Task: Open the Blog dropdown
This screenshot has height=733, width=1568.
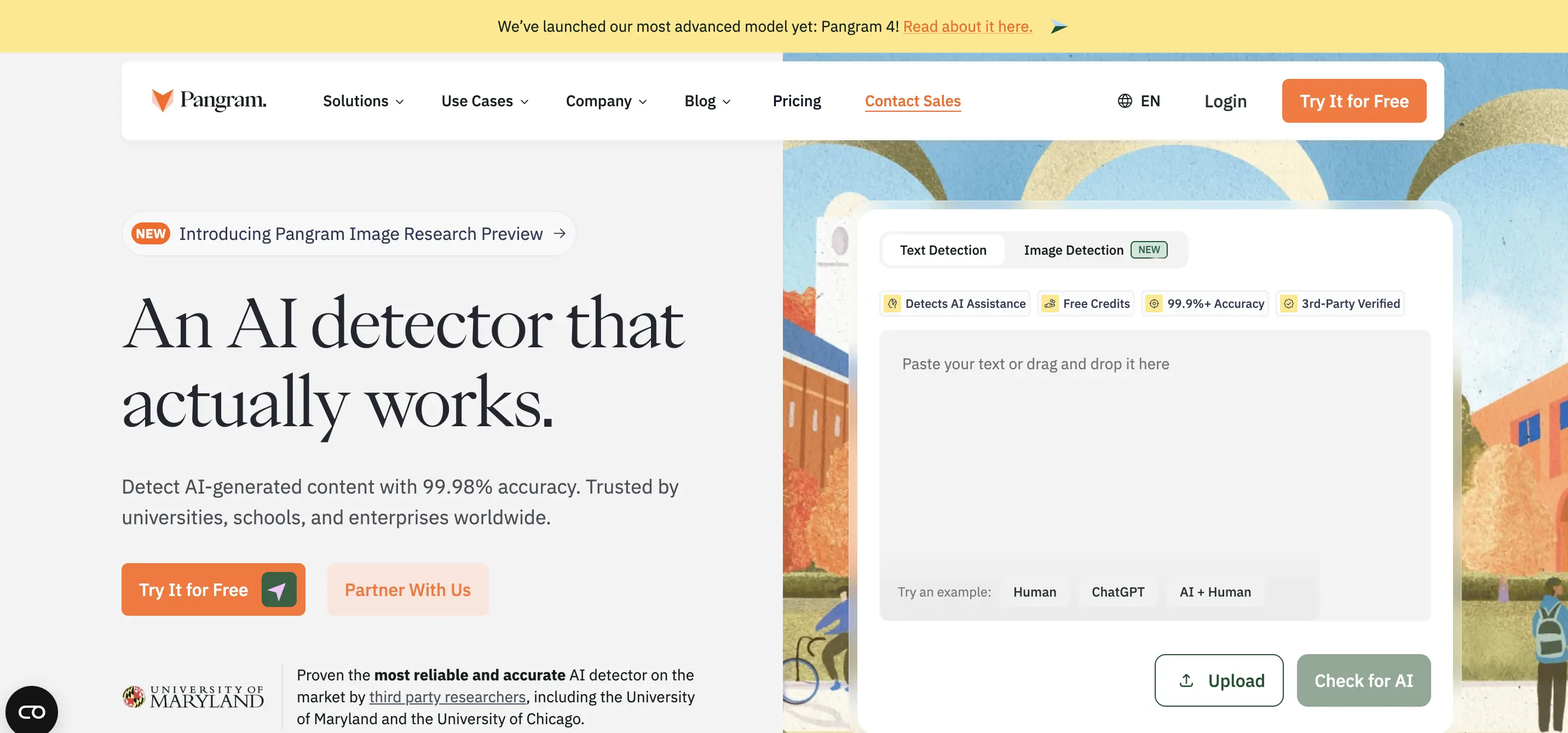Action: [x=707, y=101]
